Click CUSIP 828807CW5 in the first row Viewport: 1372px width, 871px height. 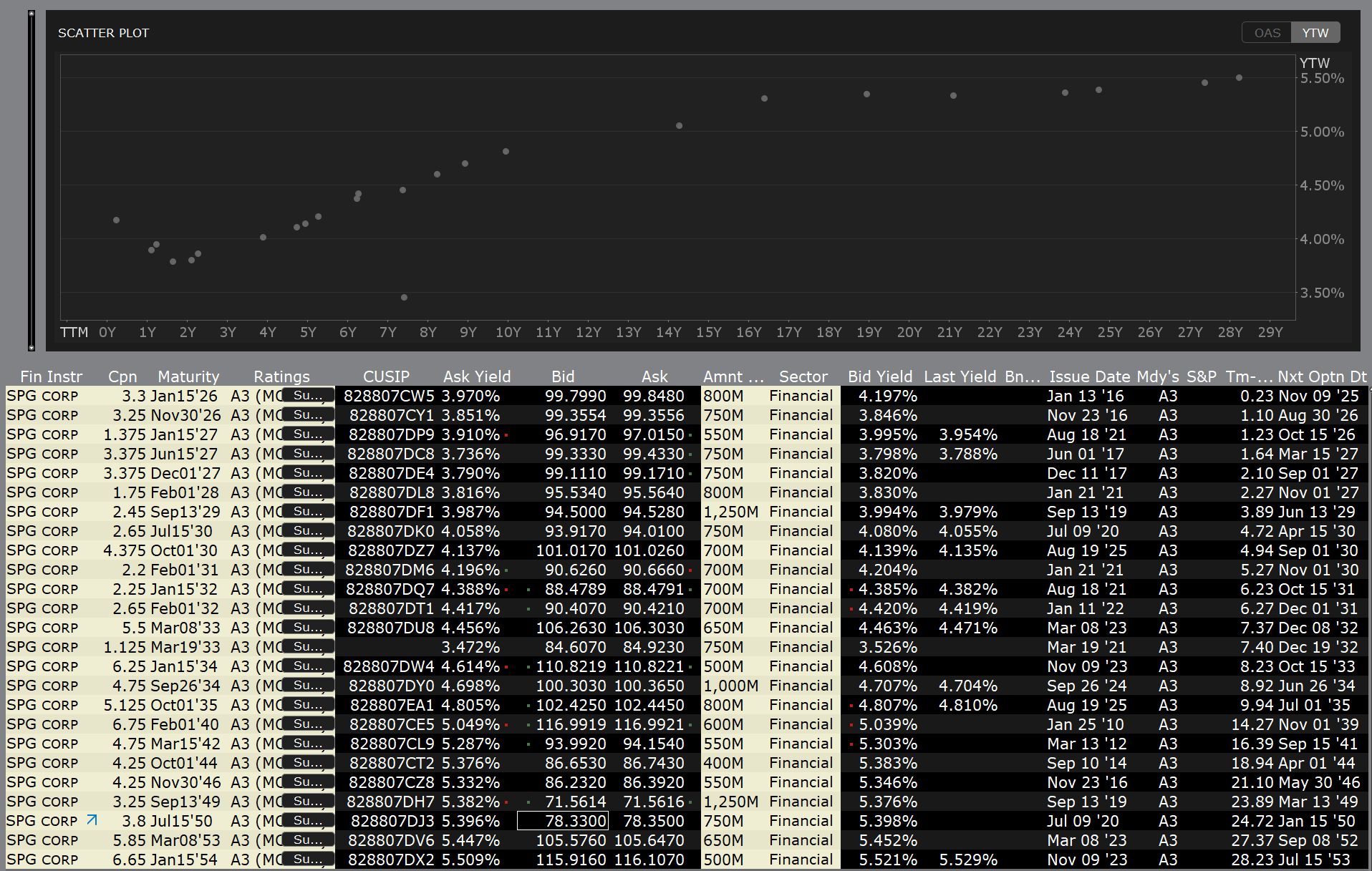coord(389,396)
